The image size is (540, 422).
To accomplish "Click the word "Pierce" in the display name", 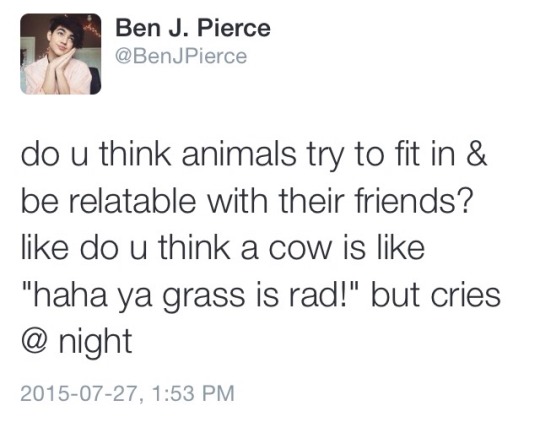I will pos(235,28).
